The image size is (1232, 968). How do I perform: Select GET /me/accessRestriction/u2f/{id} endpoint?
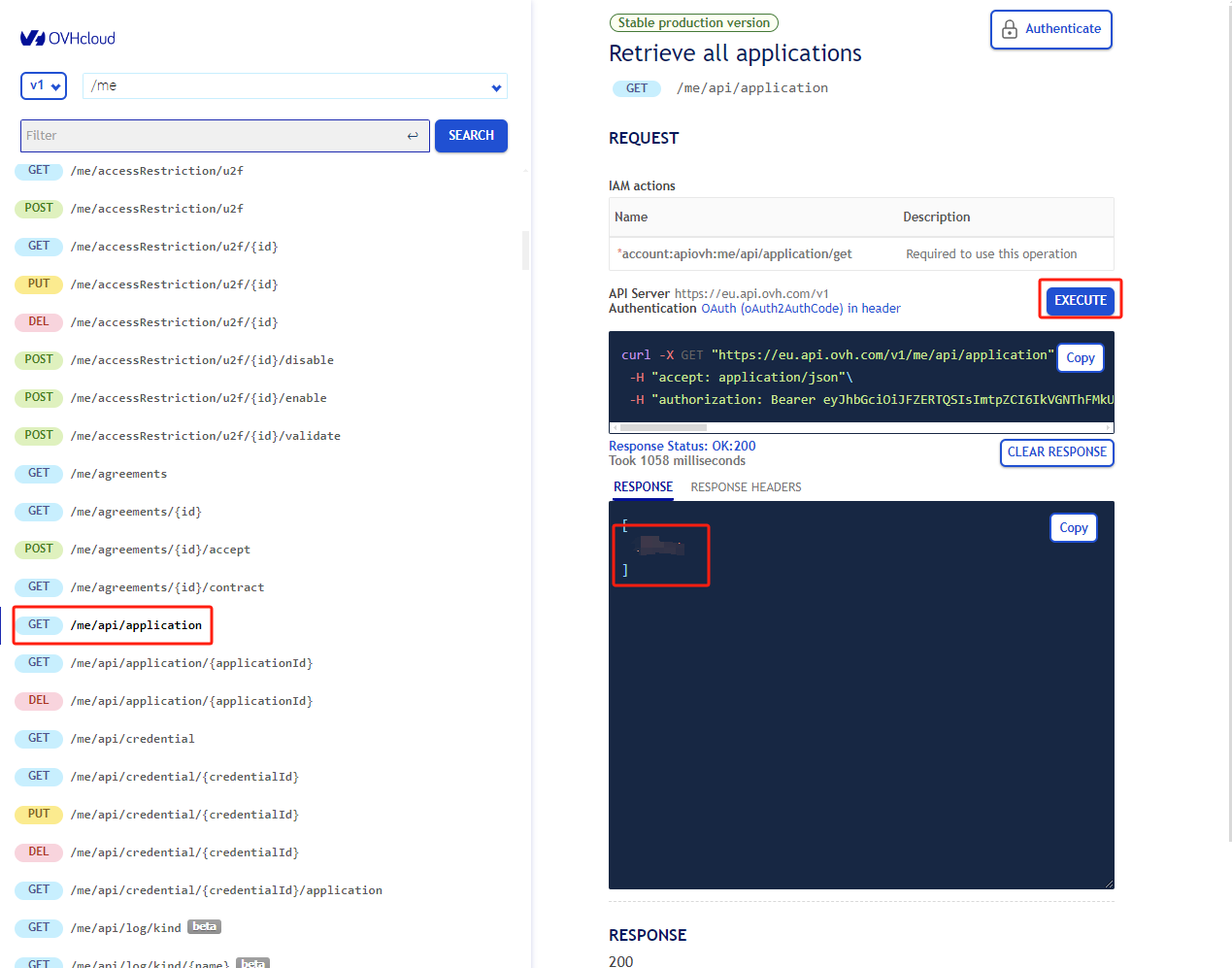(x=147, y=247)
